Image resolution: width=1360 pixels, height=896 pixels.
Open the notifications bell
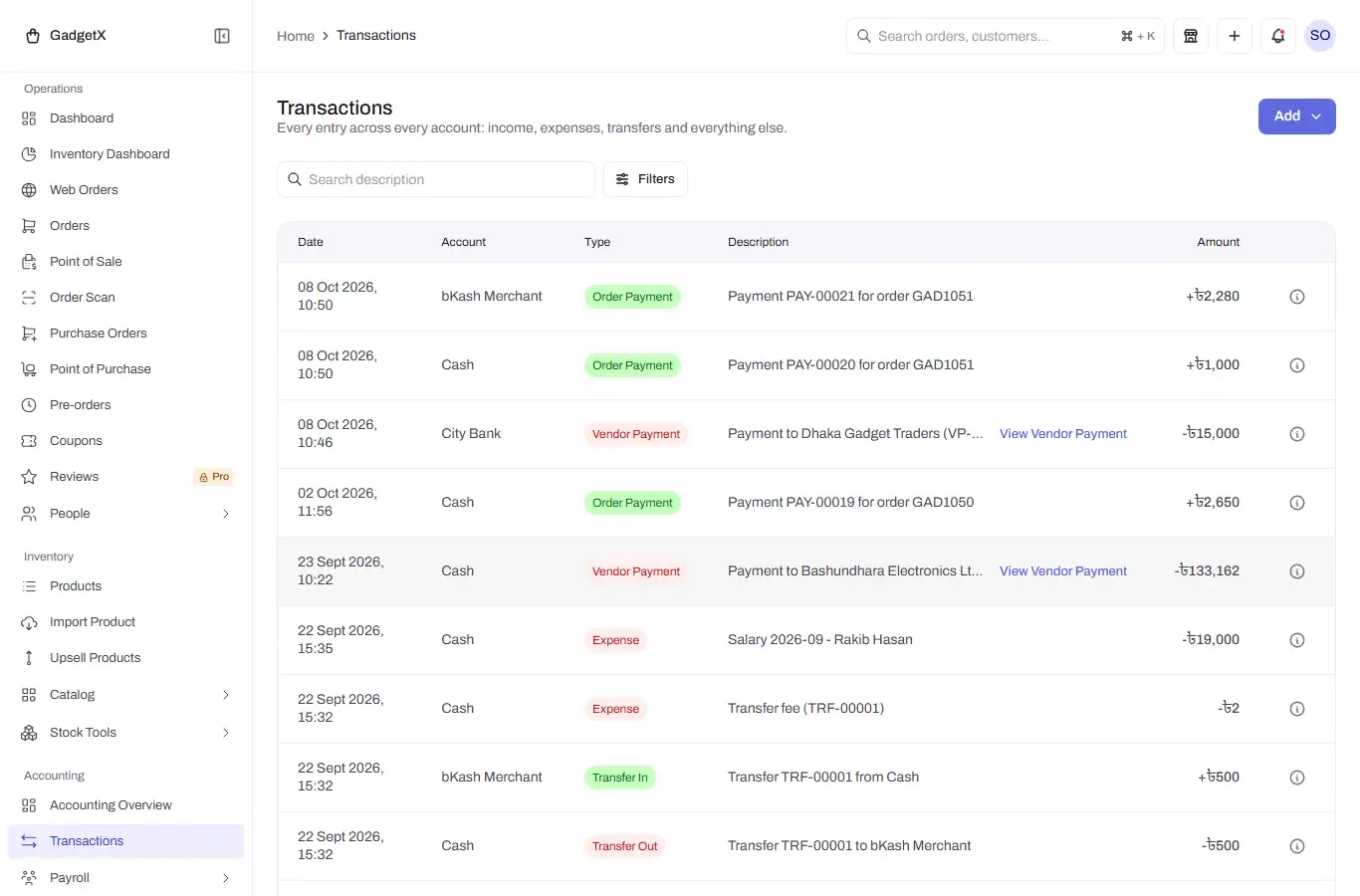click(1278, 36)
